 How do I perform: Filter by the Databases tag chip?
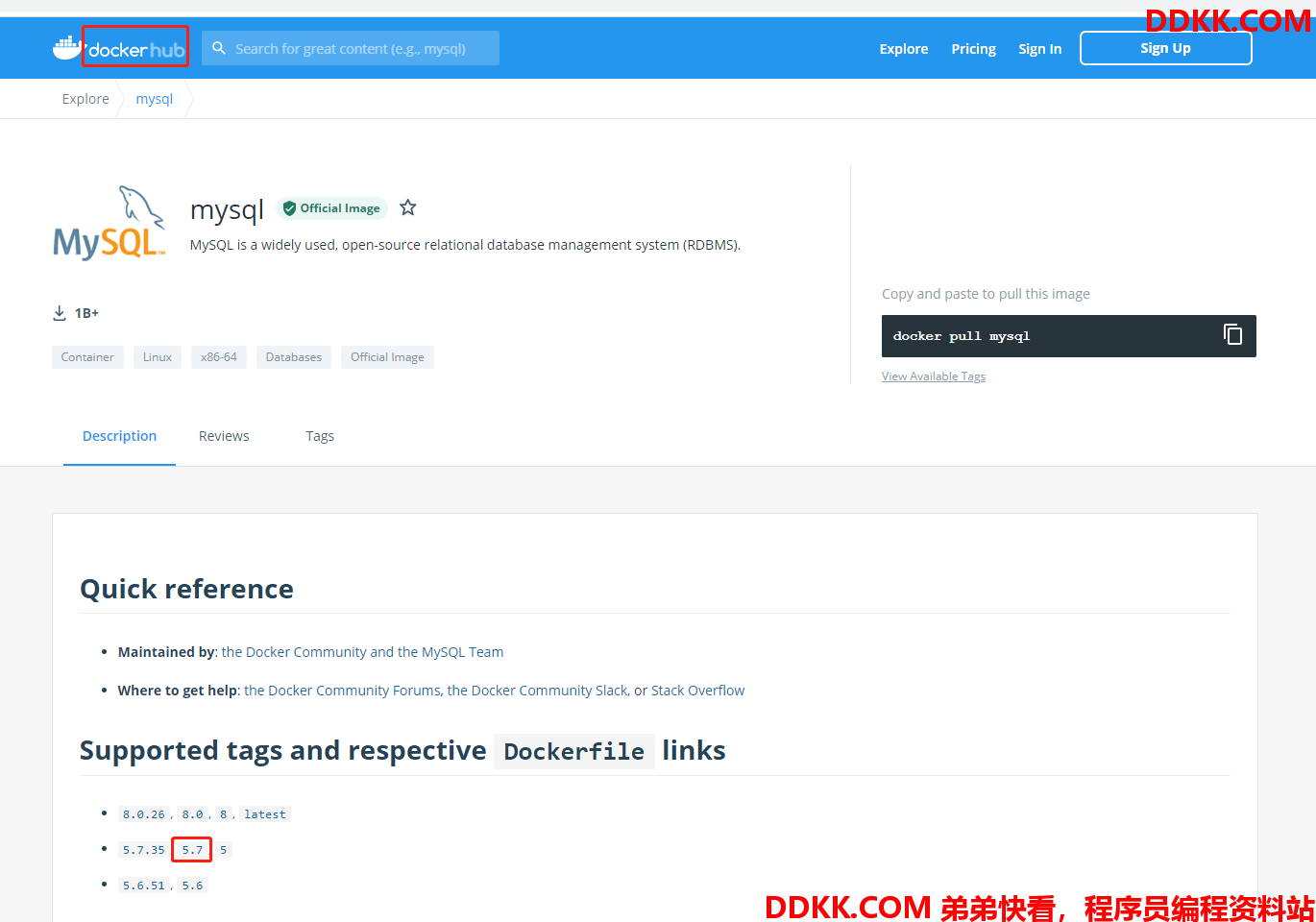[294, 357]
